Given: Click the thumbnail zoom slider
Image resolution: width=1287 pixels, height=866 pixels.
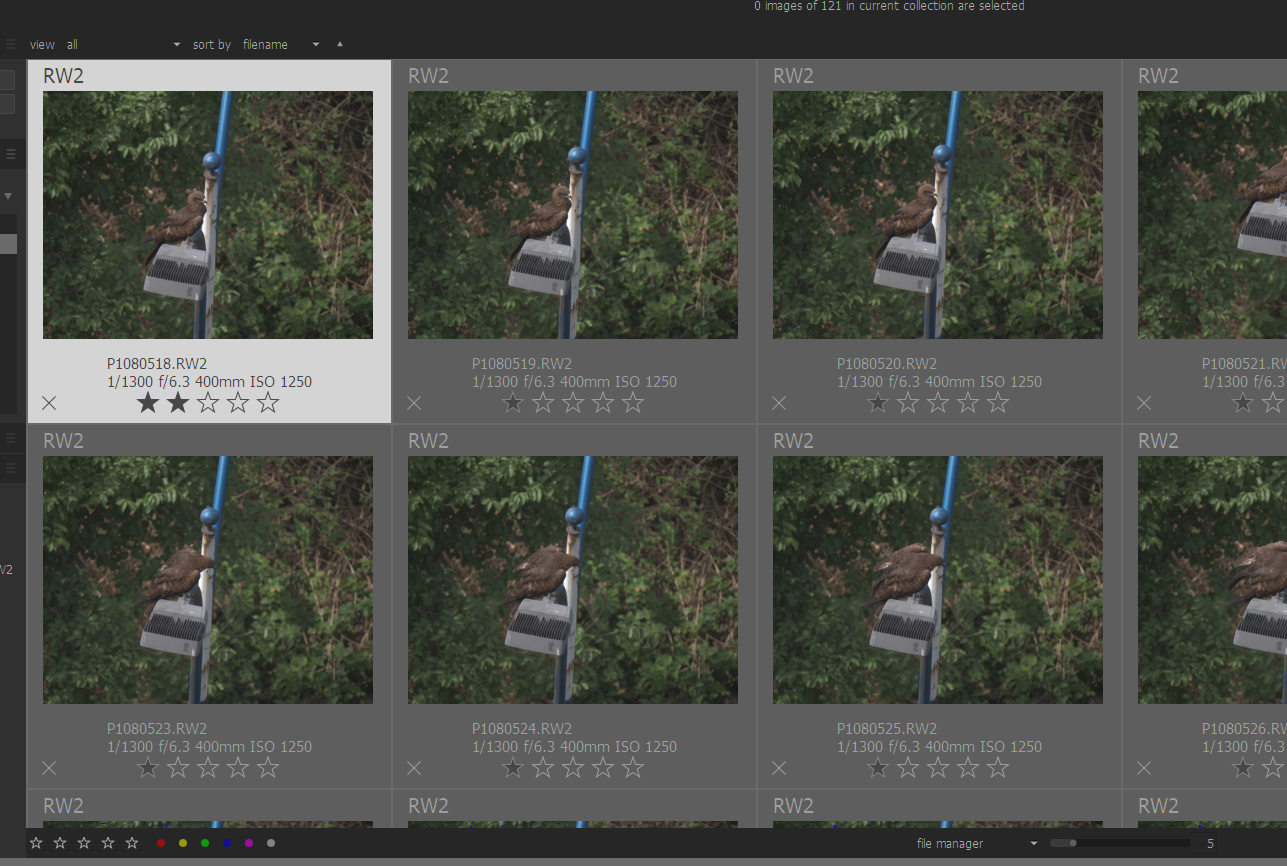Looking at the screenshot, I should pyautogui.click(x=1121, y=843).
